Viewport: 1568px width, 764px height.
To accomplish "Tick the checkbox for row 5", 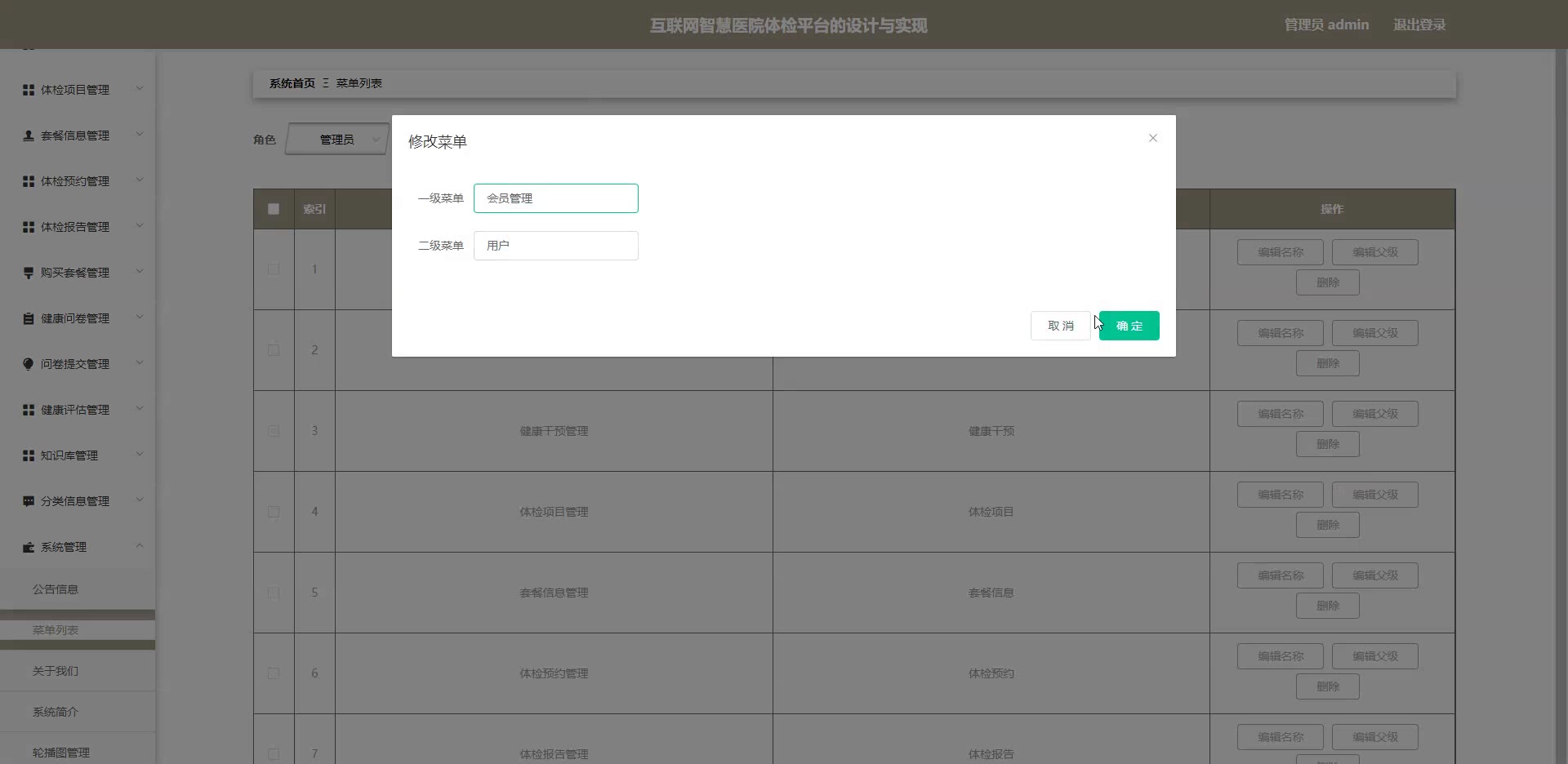I will pos(274,593).
